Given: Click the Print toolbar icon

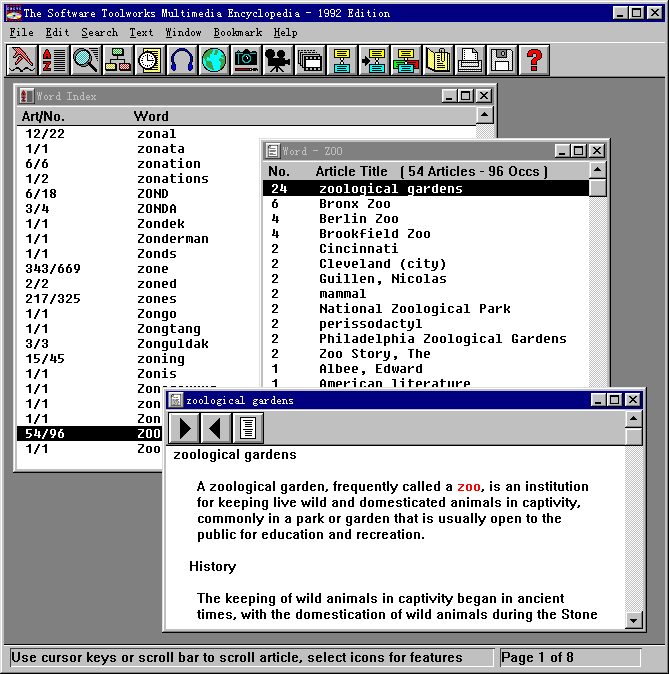Looking at the screenshot, I should [470, 60].
